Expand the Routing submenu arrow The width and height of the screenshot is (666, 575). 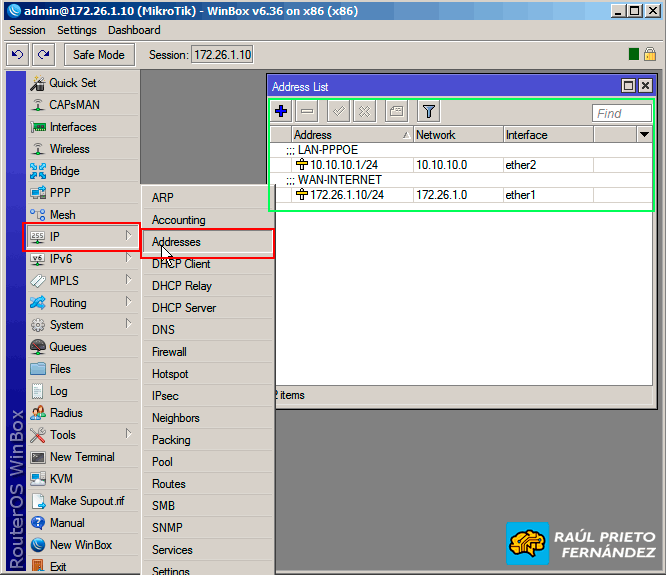[128, 303]
